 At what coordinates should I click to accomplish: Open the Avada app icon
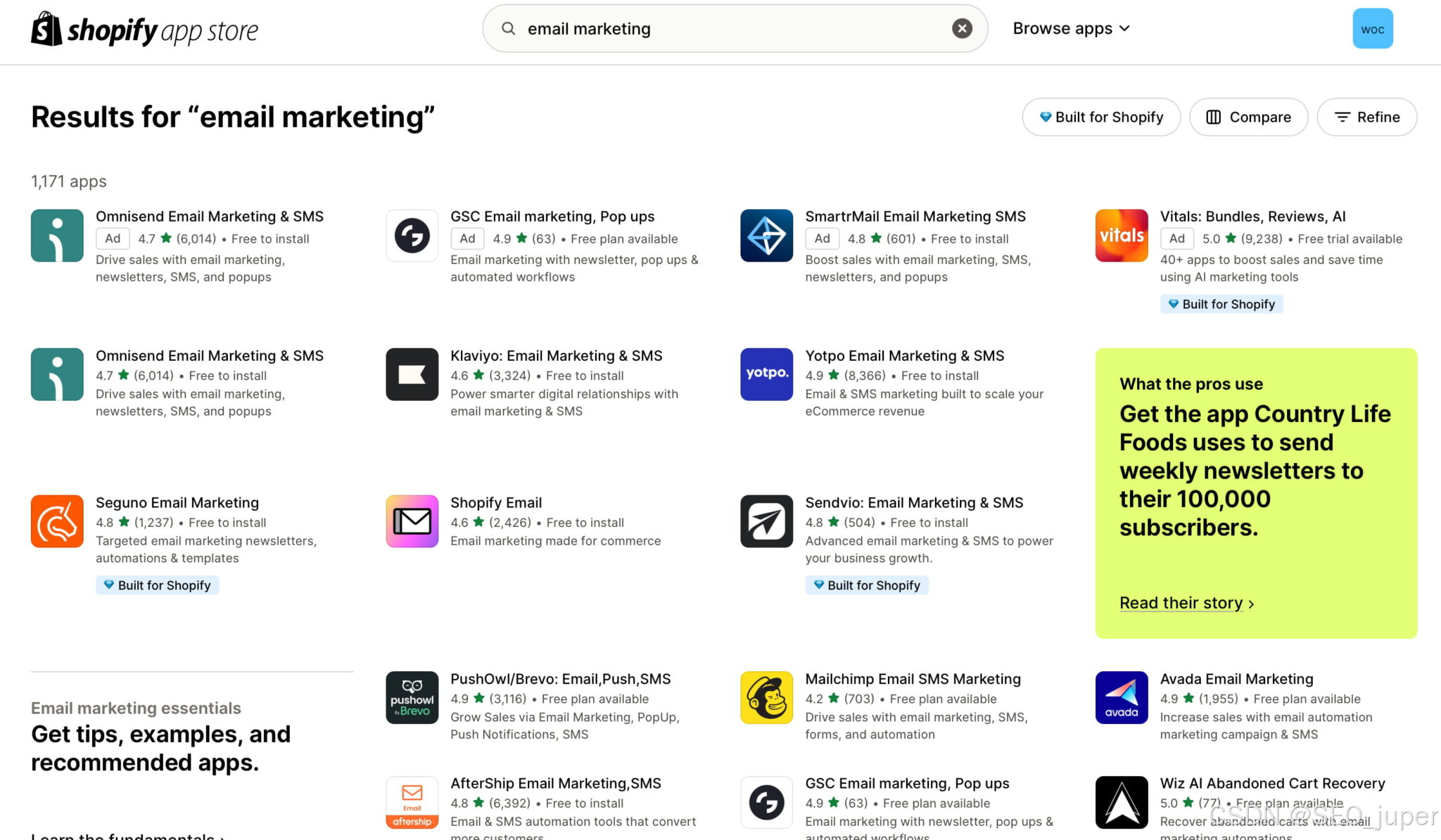[x=1121, y=697]
